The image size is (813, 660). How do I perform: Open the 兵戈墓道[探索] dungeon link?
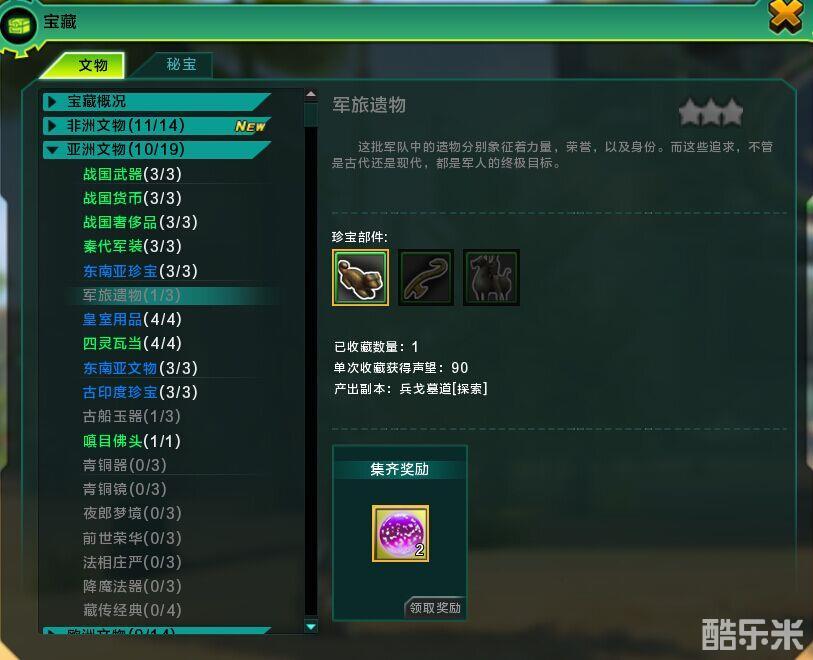click(x=443, y=389)
